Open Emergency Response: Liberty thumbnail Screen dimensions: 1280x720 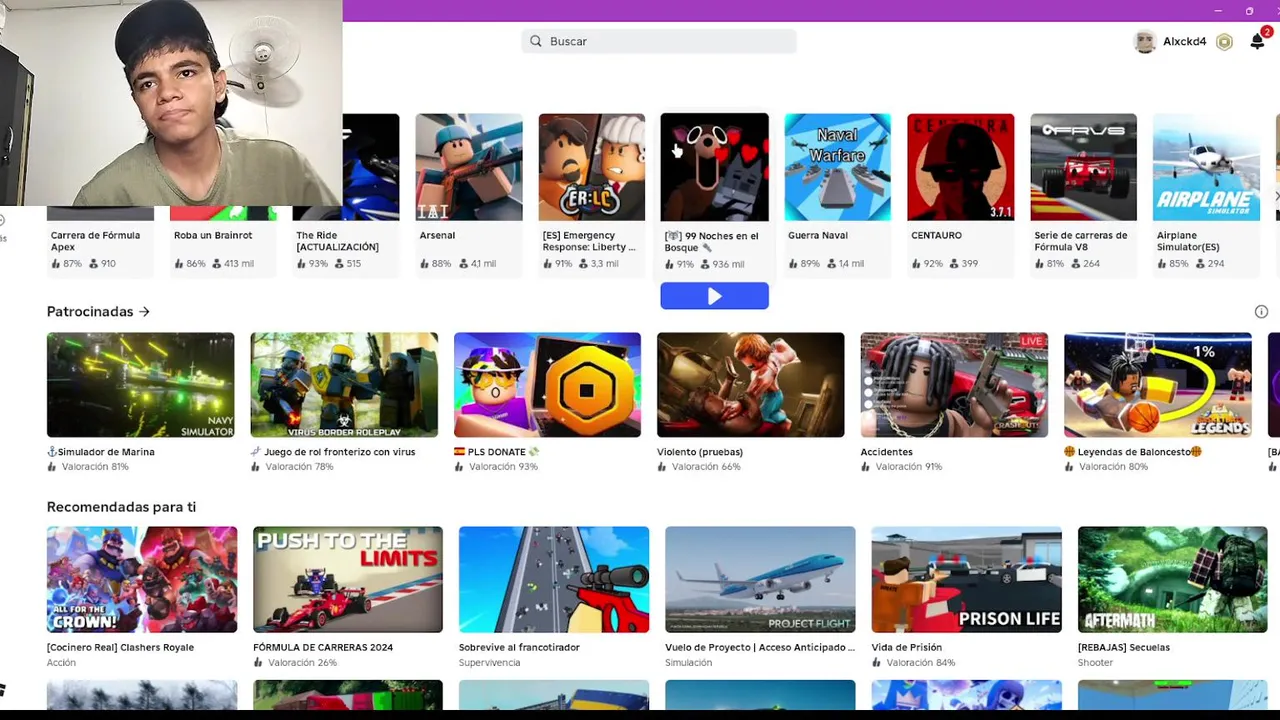(x=592, y=167)
